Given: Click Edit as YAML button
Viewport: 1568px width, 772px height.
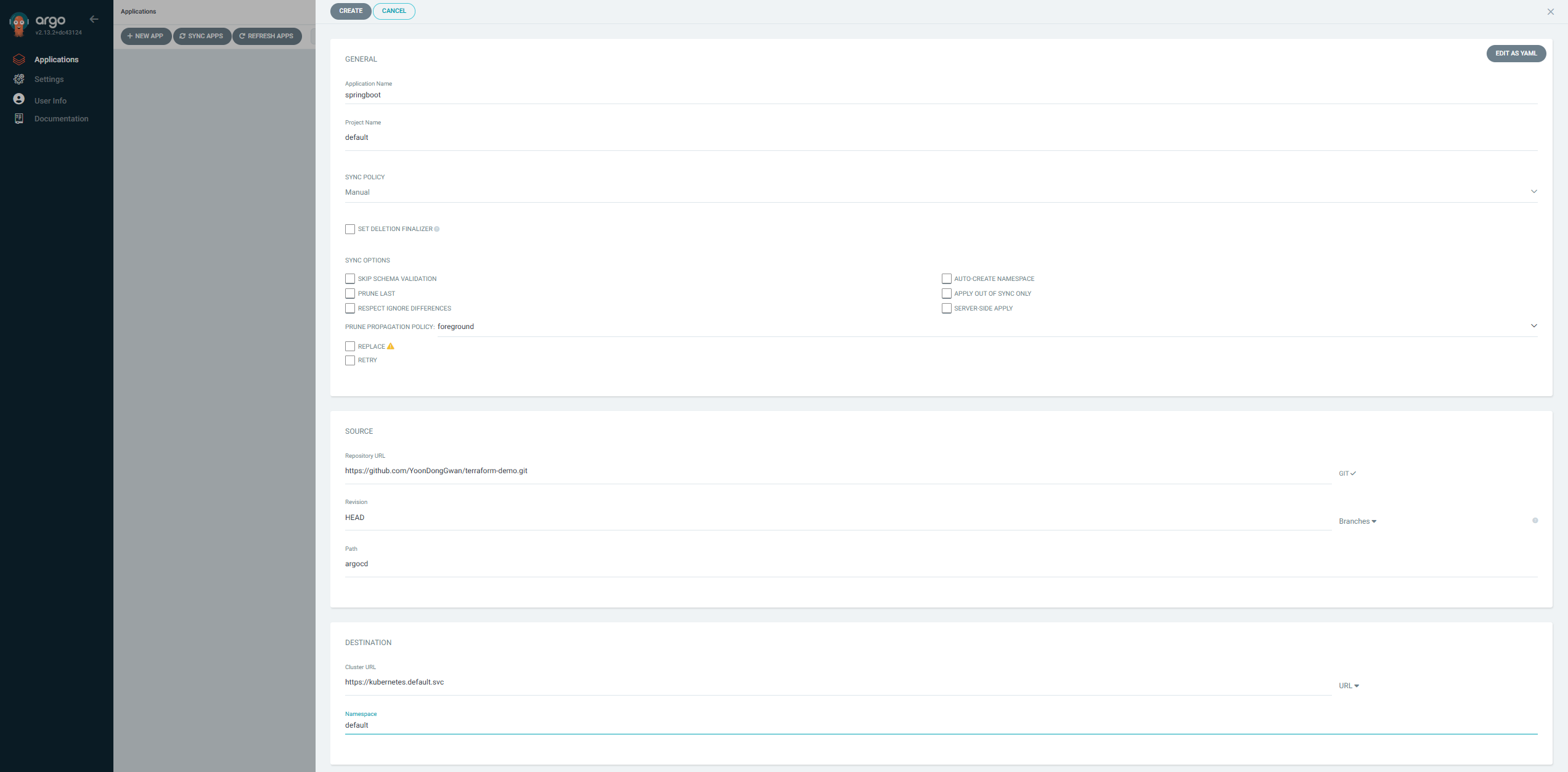Looking at the screenshot, I should coord(1516,54).
